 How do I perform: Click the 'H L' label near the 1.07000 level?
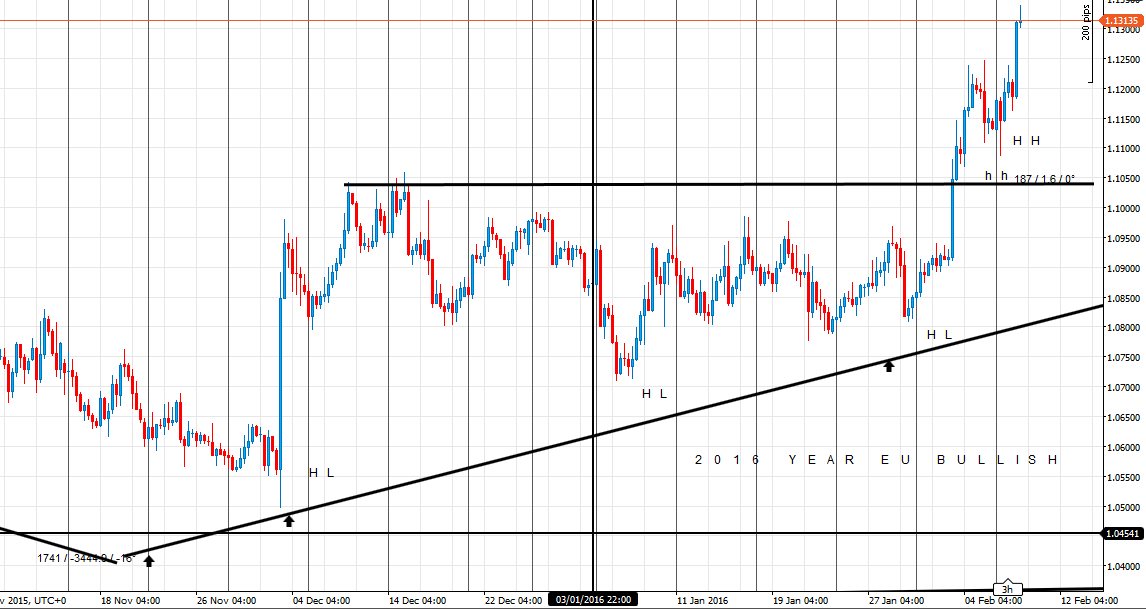click(x=654, y=393)
